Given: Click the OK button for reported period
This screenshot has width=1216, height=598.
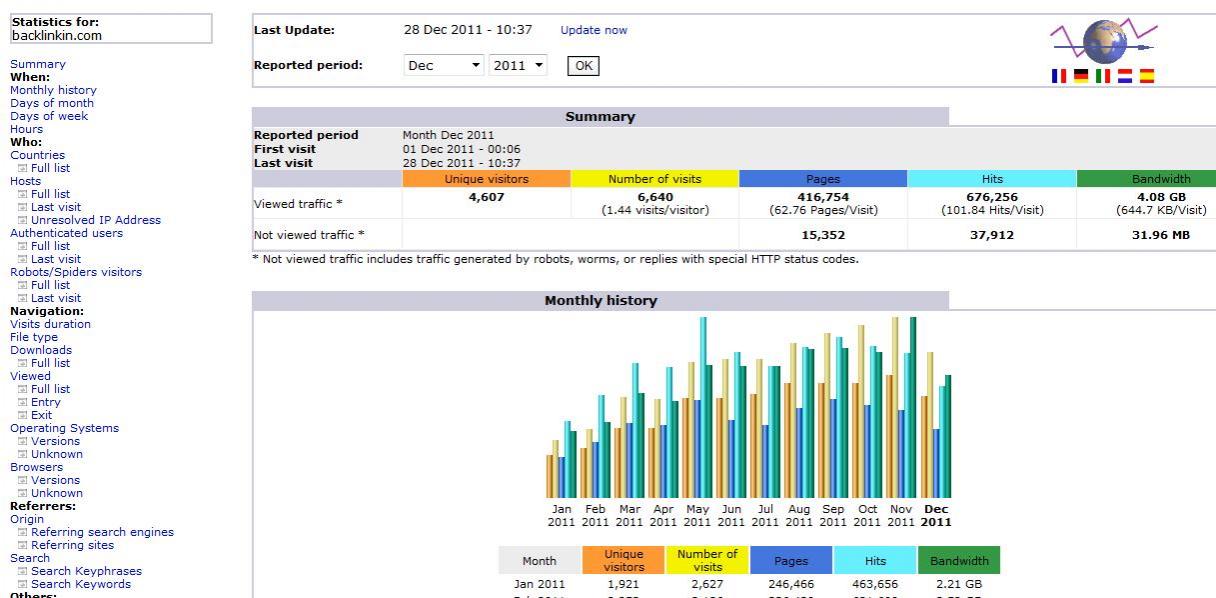Looking at the screenshot, I should tap(583, 66).
